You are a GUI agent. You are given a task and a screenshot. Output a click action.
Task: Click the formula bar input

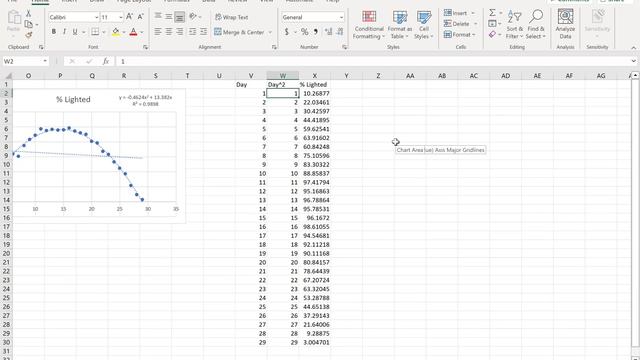point(372,61)
